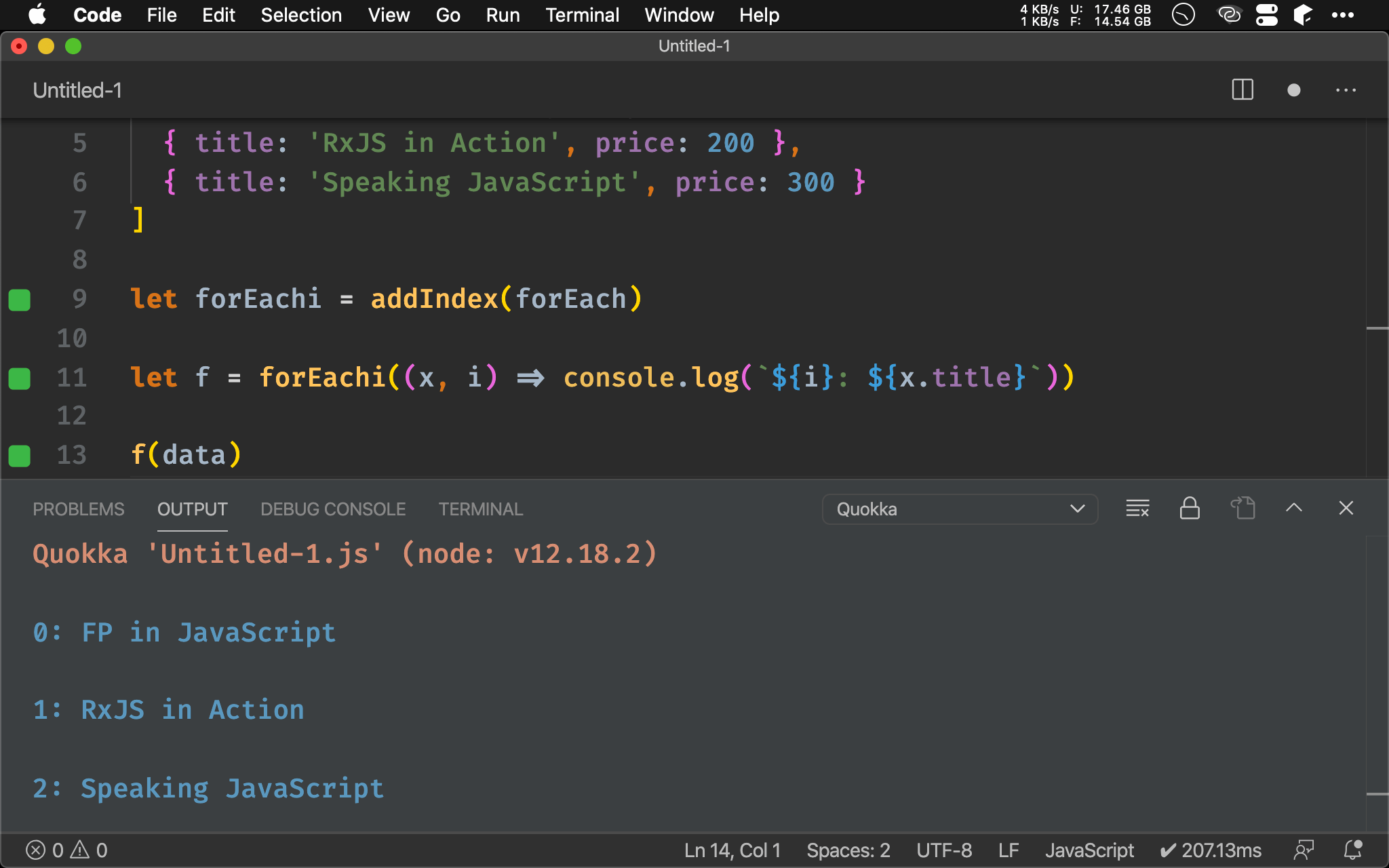
Task: Click f(data) on line 13
Action: pyautogui.click(x=186, y=454)
